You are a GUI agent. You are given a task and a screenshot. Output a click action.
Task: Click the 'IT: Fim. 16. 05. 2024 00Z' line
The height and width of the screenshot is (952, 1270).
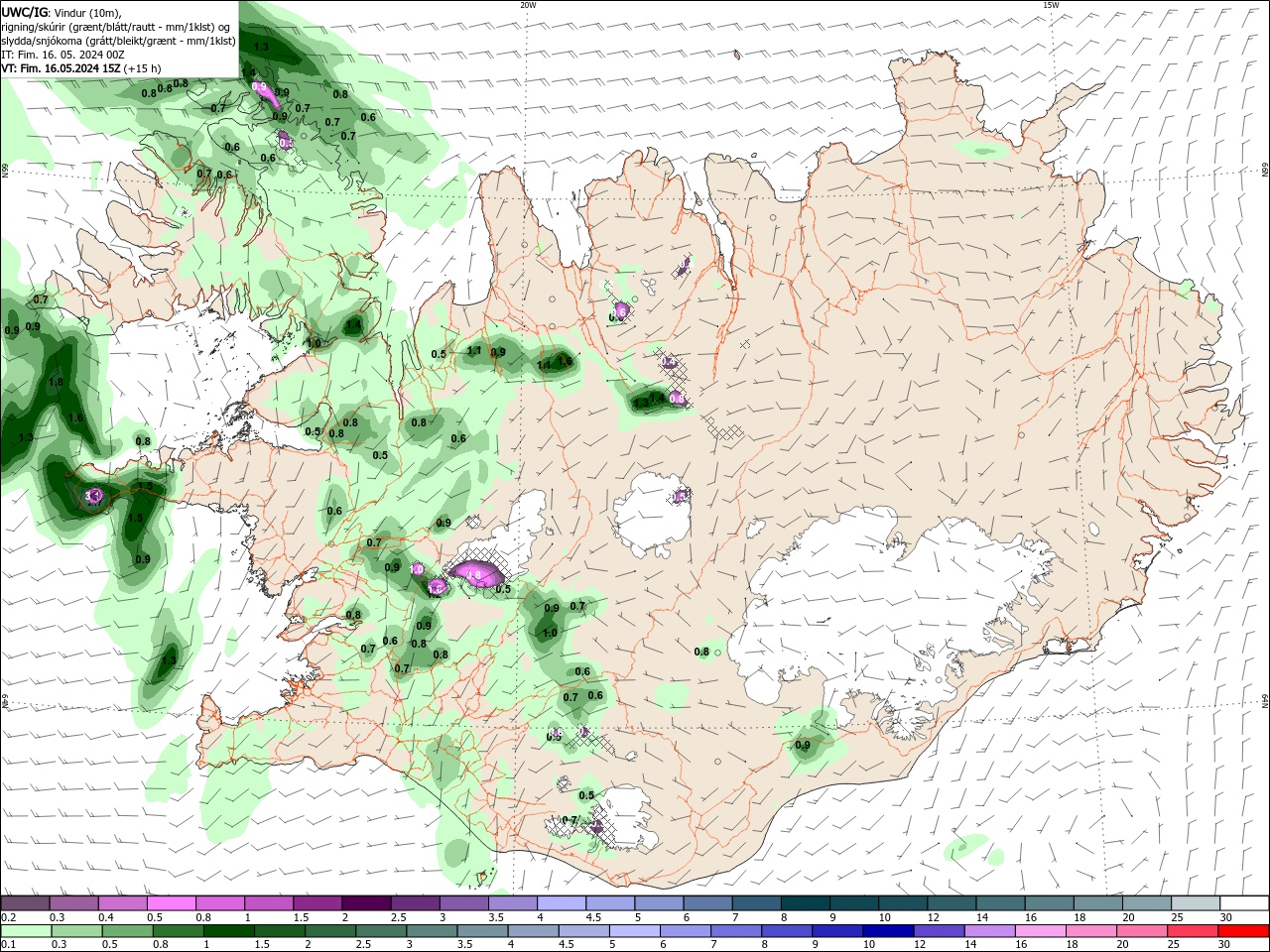click(x=61, y=55)
